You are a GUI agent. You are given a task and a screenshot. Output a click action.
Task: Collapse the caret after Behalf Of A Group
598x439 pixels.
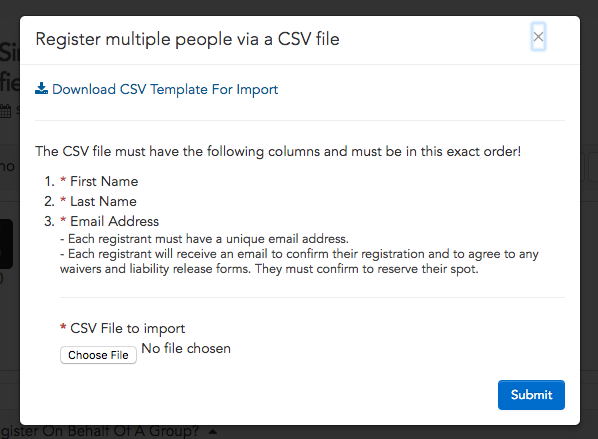coord(213,432)
